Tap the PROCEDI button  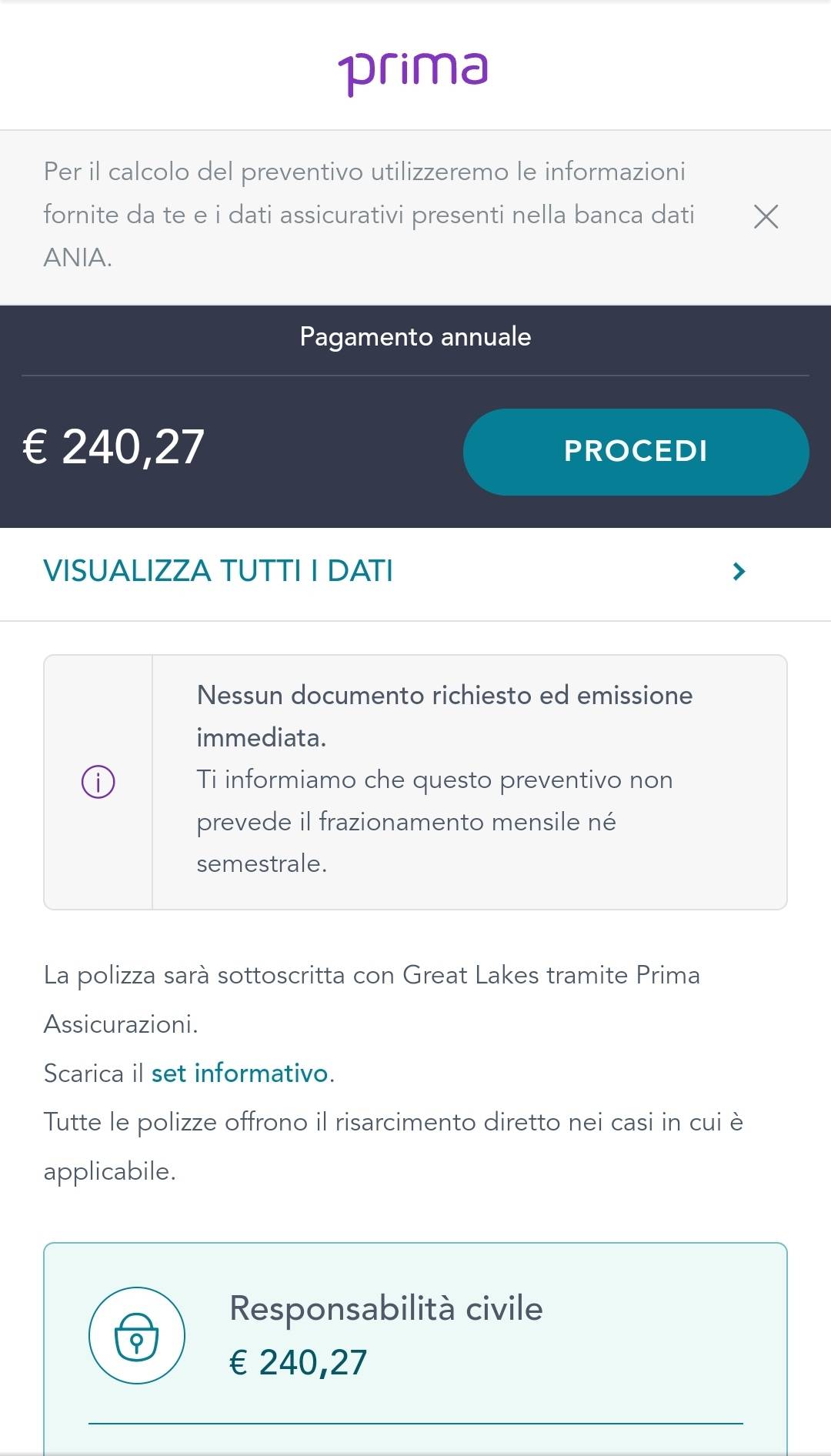click(636, 452)
